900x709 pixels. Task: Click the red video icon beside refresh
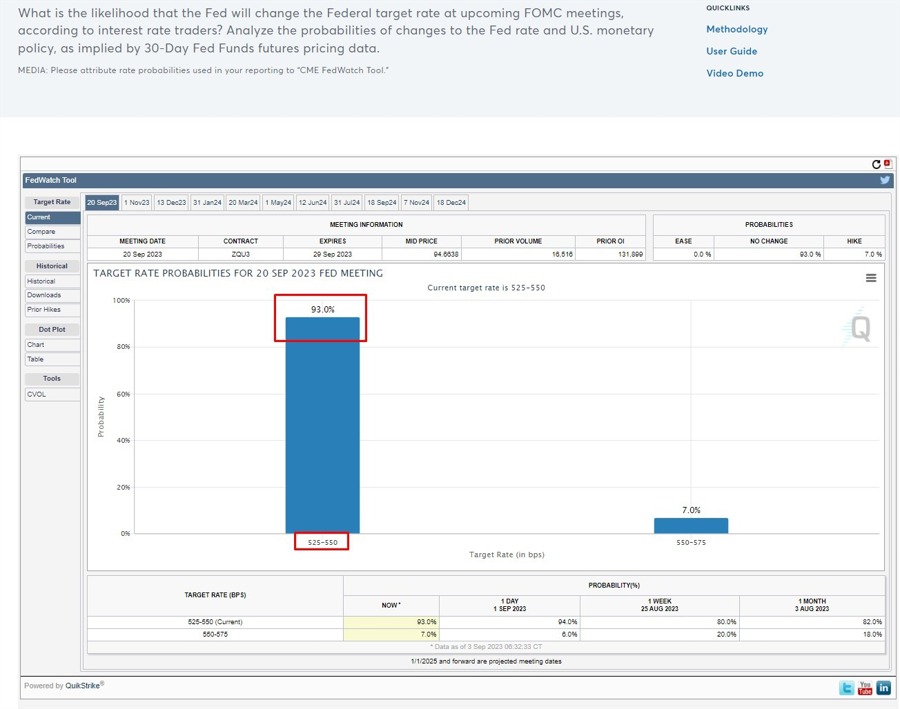(887, 164)
